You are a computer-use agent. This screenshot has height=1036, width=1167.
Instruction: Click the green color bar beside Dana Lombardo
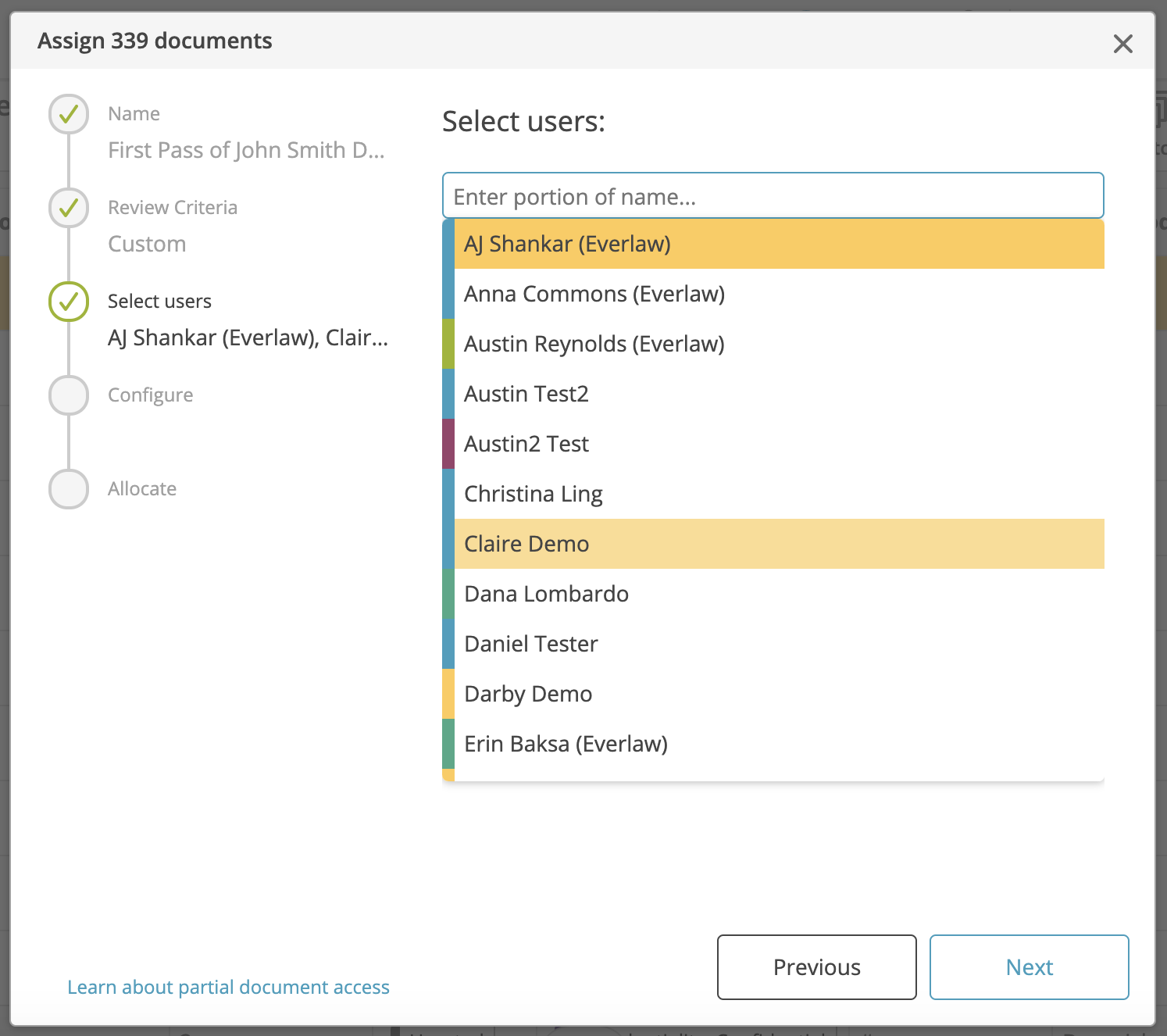[448, 593]
